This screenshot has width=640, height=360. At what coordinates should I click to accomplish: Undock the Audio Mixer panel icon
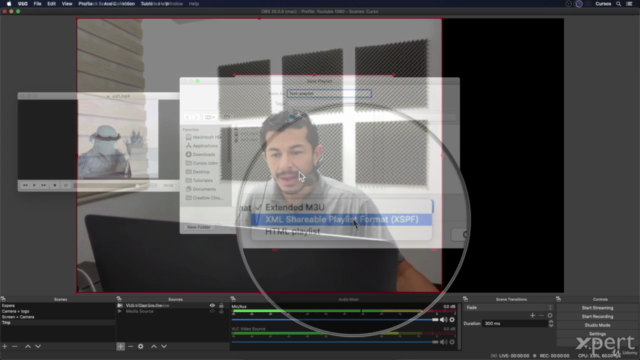tap(233, 299)
